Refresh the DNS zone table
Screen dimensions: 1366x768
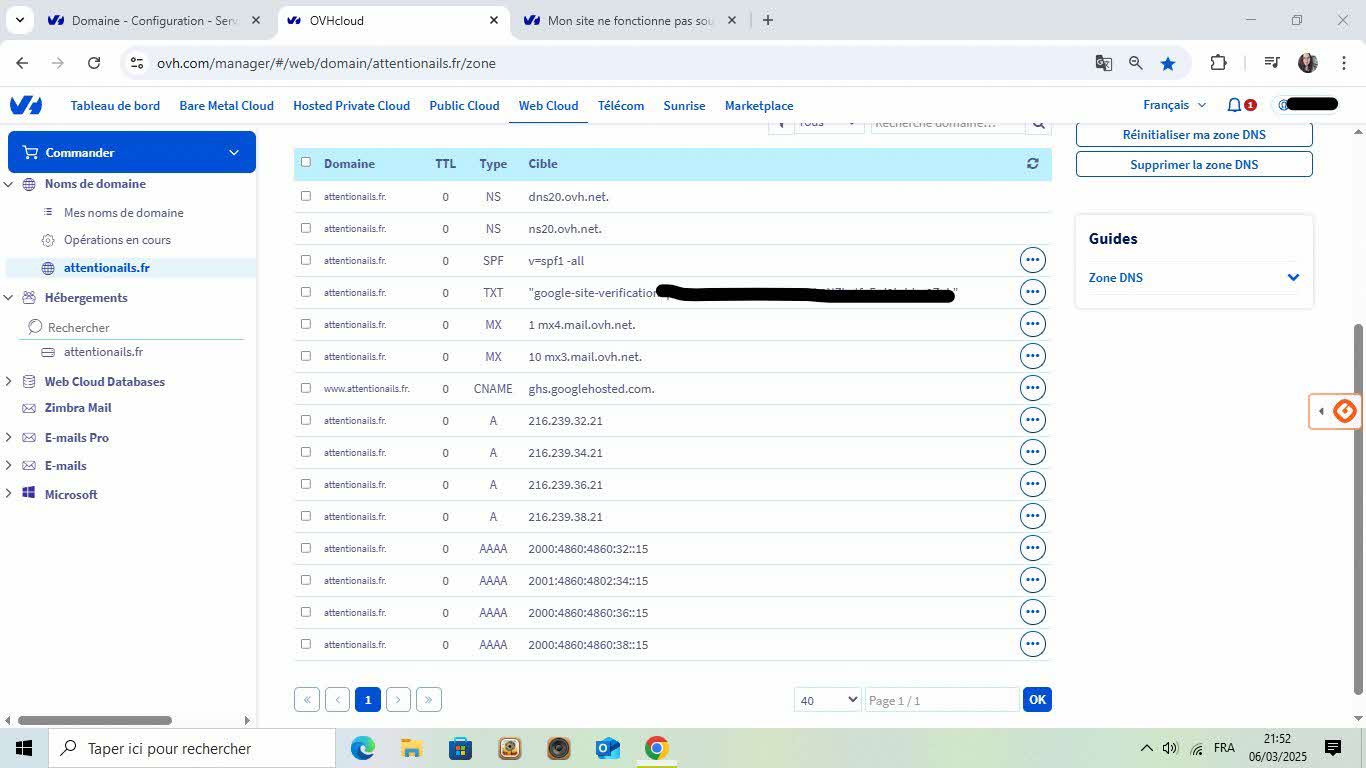pyautogui.click(x=1032, y=164)
